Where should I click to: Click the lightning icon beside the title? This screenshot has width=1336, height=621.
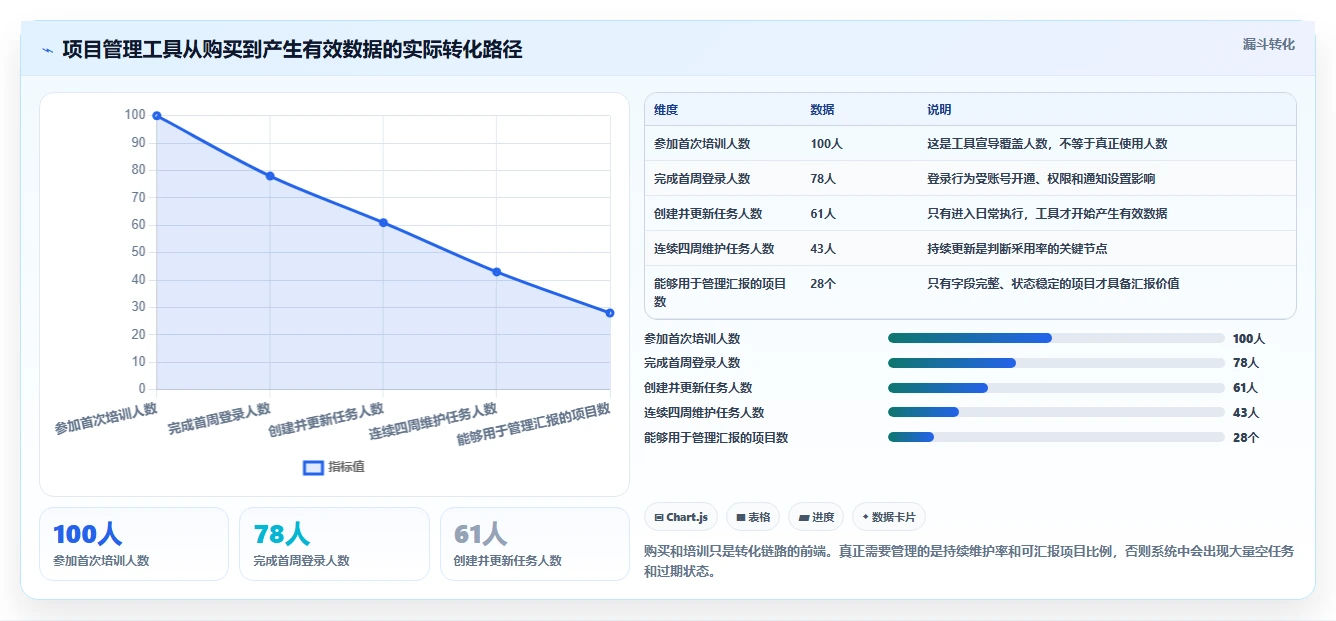47,50
